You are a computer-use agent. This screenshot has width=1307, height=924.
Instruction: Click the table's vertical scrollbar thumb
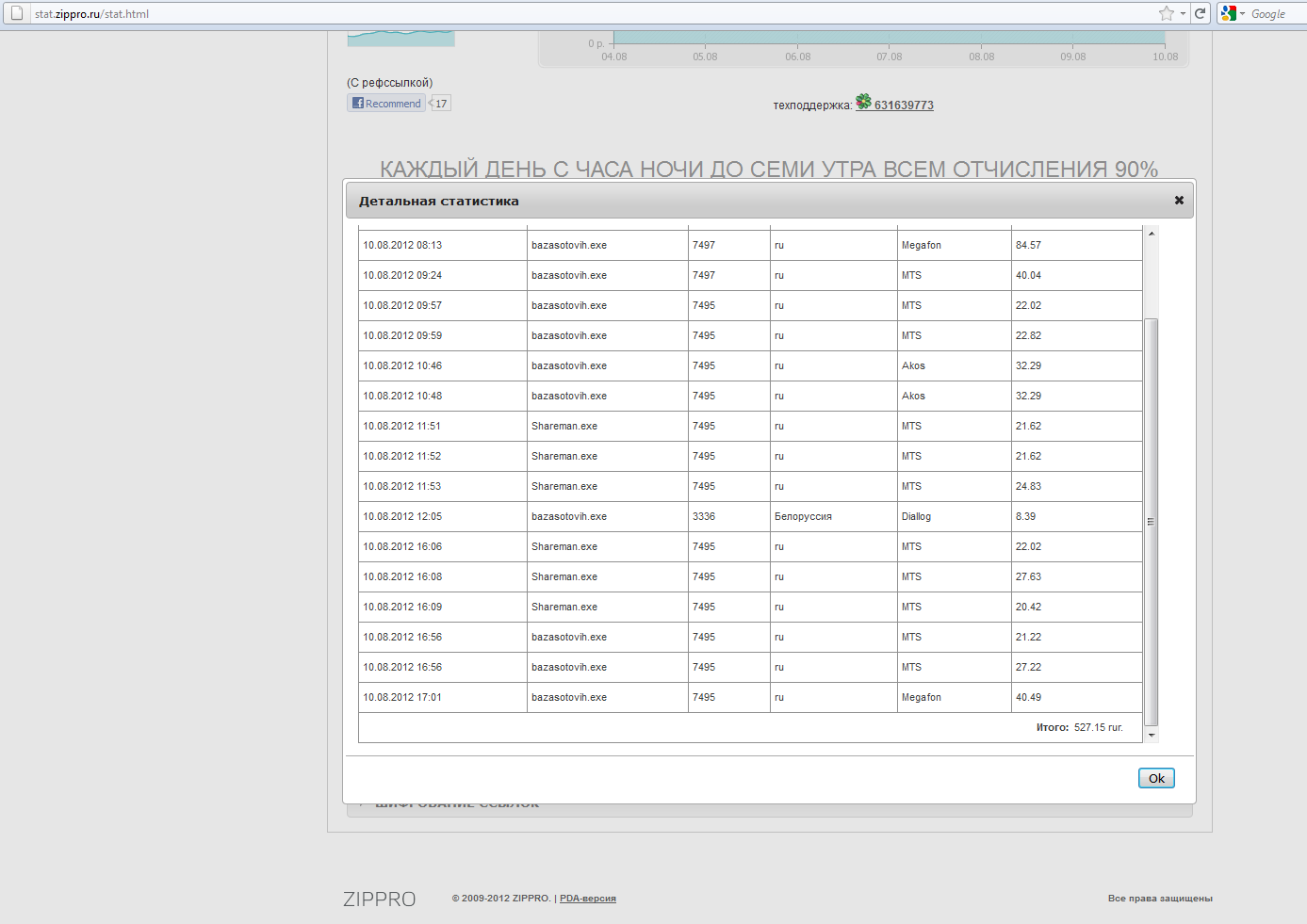(1151, 521)
